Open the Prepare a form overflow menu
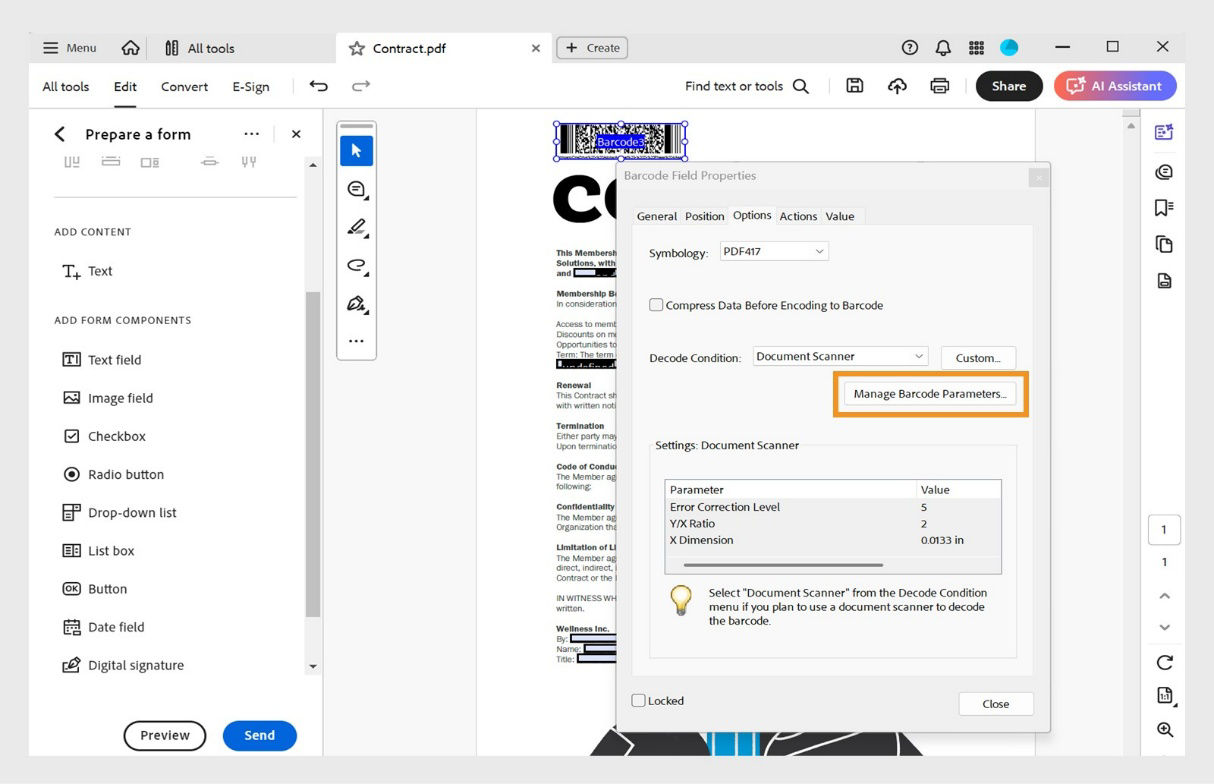 [x=251, y=133]
